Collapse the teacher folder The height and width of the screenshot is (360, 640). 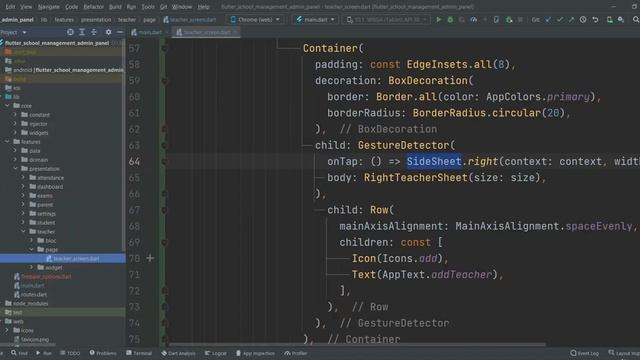[x=23, y=231]
